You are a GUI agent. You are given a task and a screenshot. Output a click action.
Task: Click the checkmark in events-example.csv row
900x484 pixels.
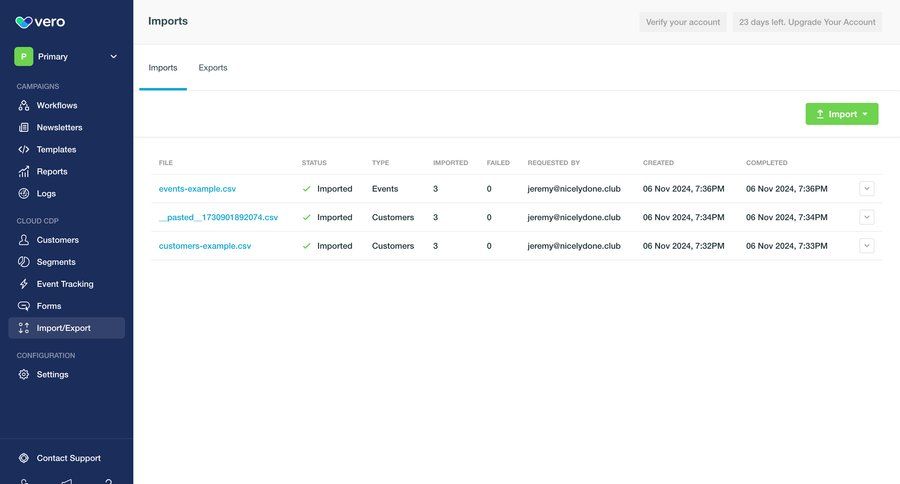[307, 188]
